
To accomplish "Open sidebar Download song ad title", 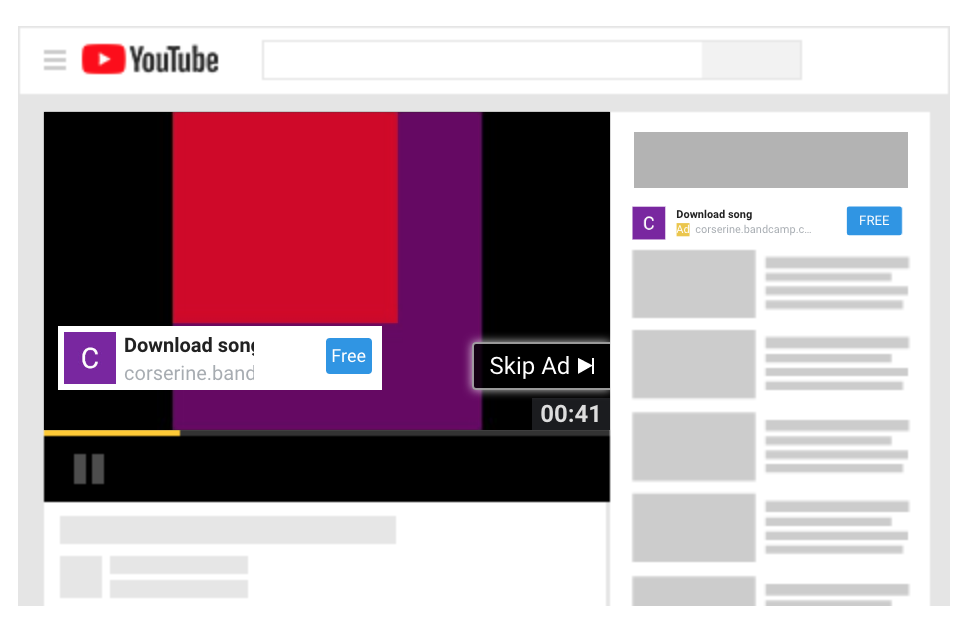I will click(714, 214).
